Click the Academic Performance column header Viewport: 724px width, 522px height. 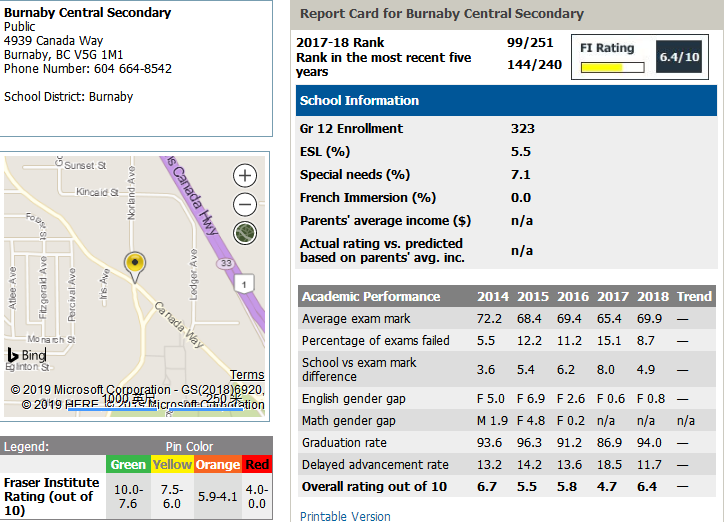point(371,297)
